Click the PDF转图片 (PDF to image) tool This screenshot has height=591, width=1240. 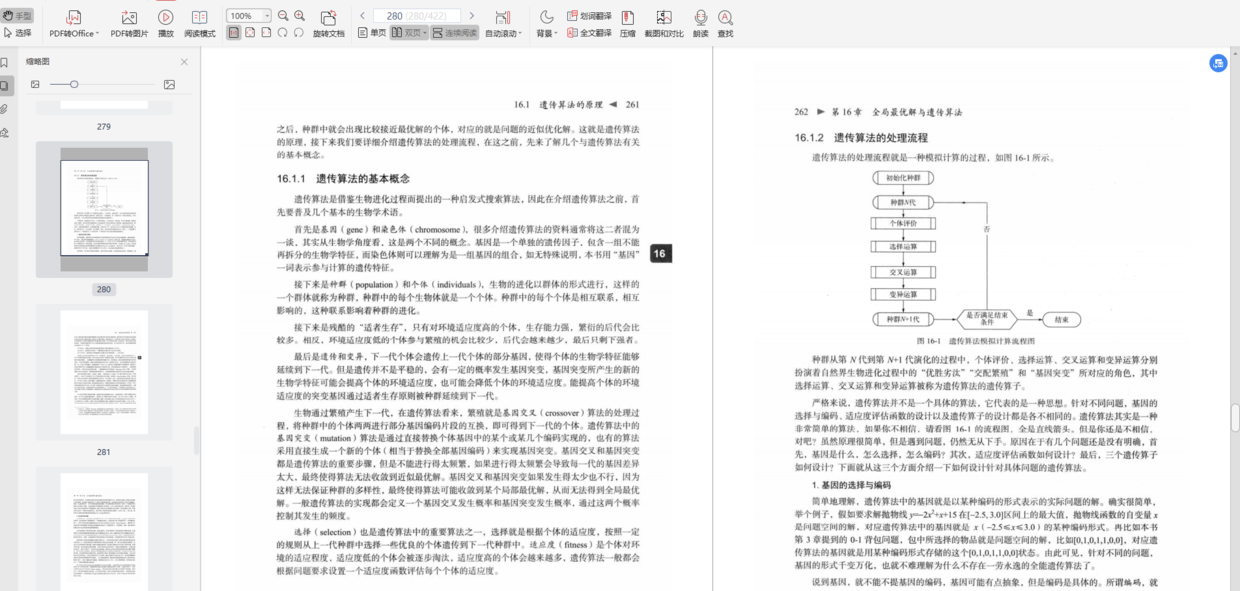click(129, 24)
